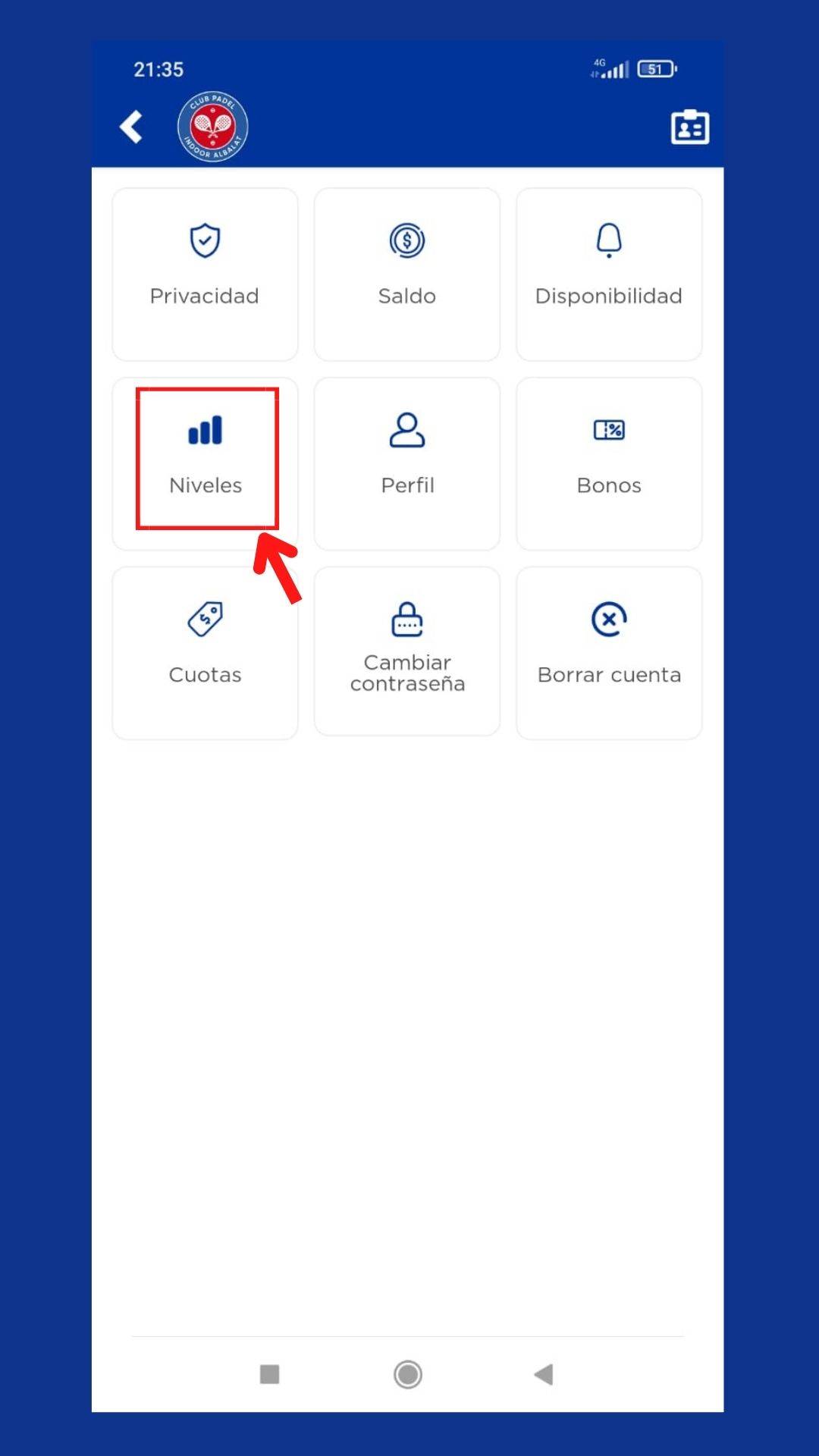The image size is (819, 1456).
Task: Tap the Borrar cuenta cross icon
Action: (609, 619)
